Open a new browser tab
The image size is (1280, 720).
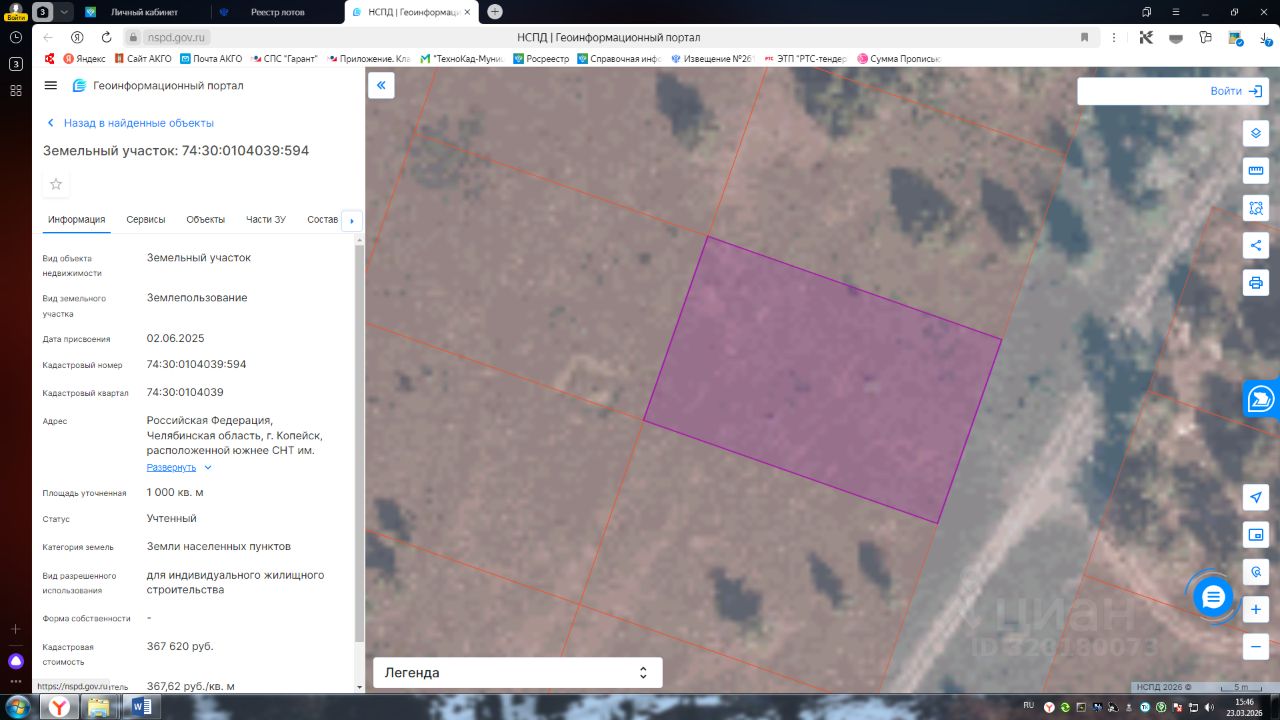tap(495, 12)
